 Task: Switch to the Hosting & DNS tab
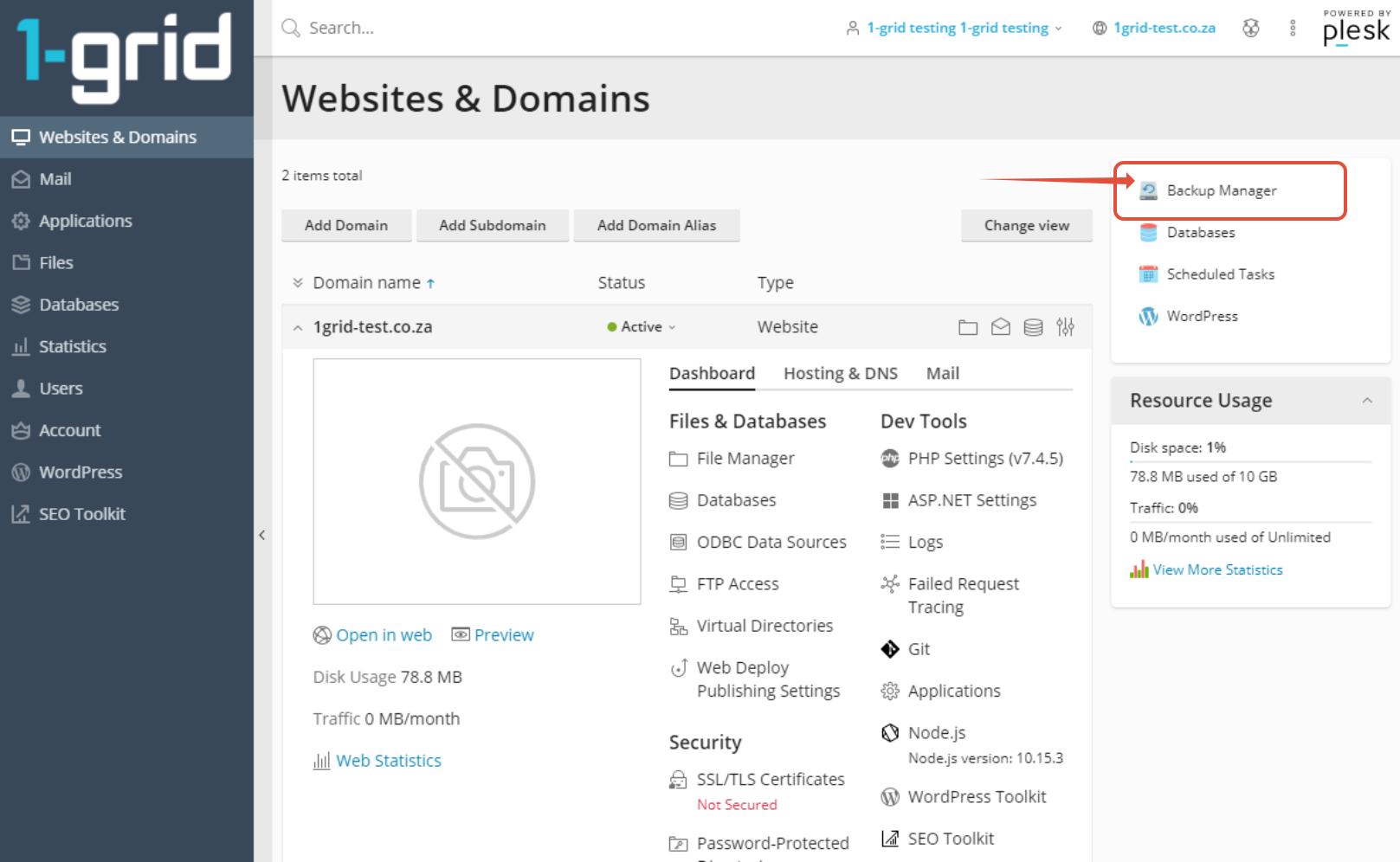841,373
